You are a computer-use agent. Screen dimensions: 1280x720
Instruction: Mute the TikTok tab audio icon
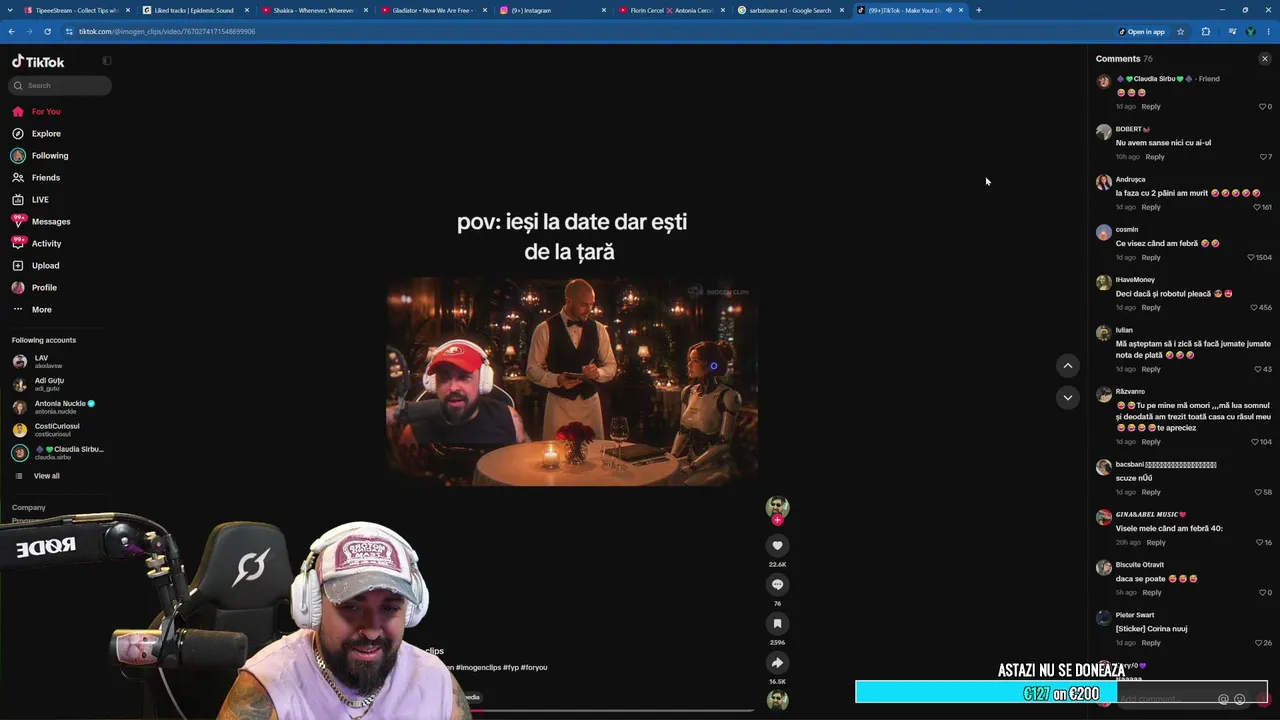pos(948,10)
